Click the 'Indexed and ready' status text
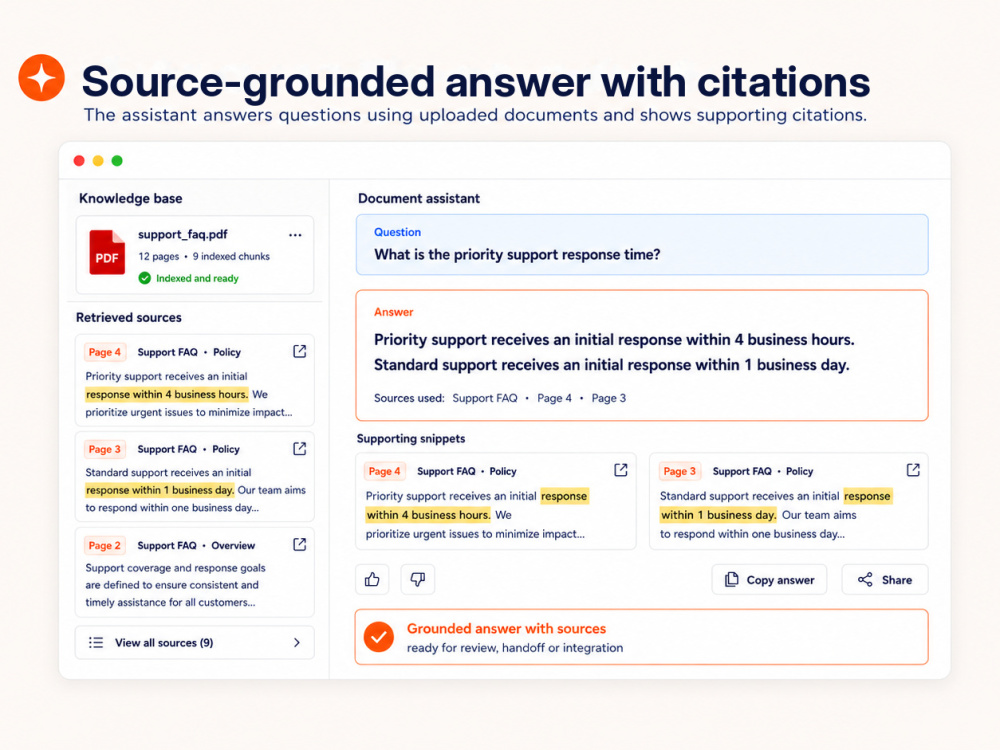The width and height of the screenshot is (1000, 750). [x=197, y=278]
